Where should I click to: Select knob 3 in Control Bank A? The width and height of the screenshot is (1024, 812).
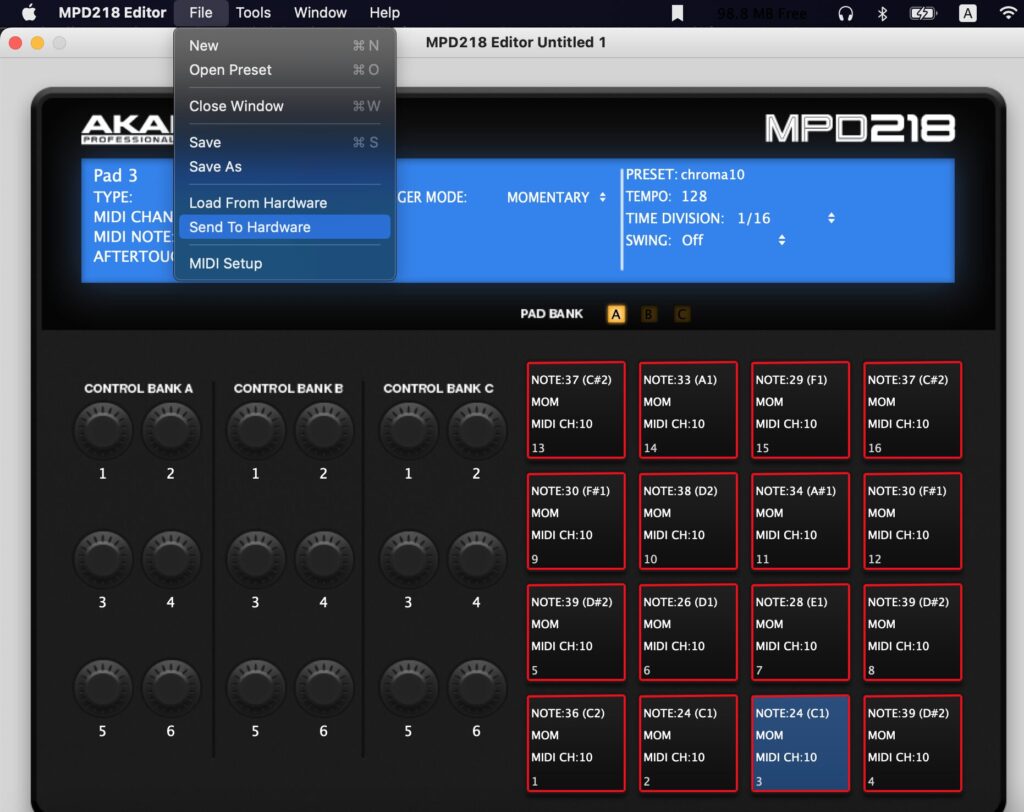point(103,559)
